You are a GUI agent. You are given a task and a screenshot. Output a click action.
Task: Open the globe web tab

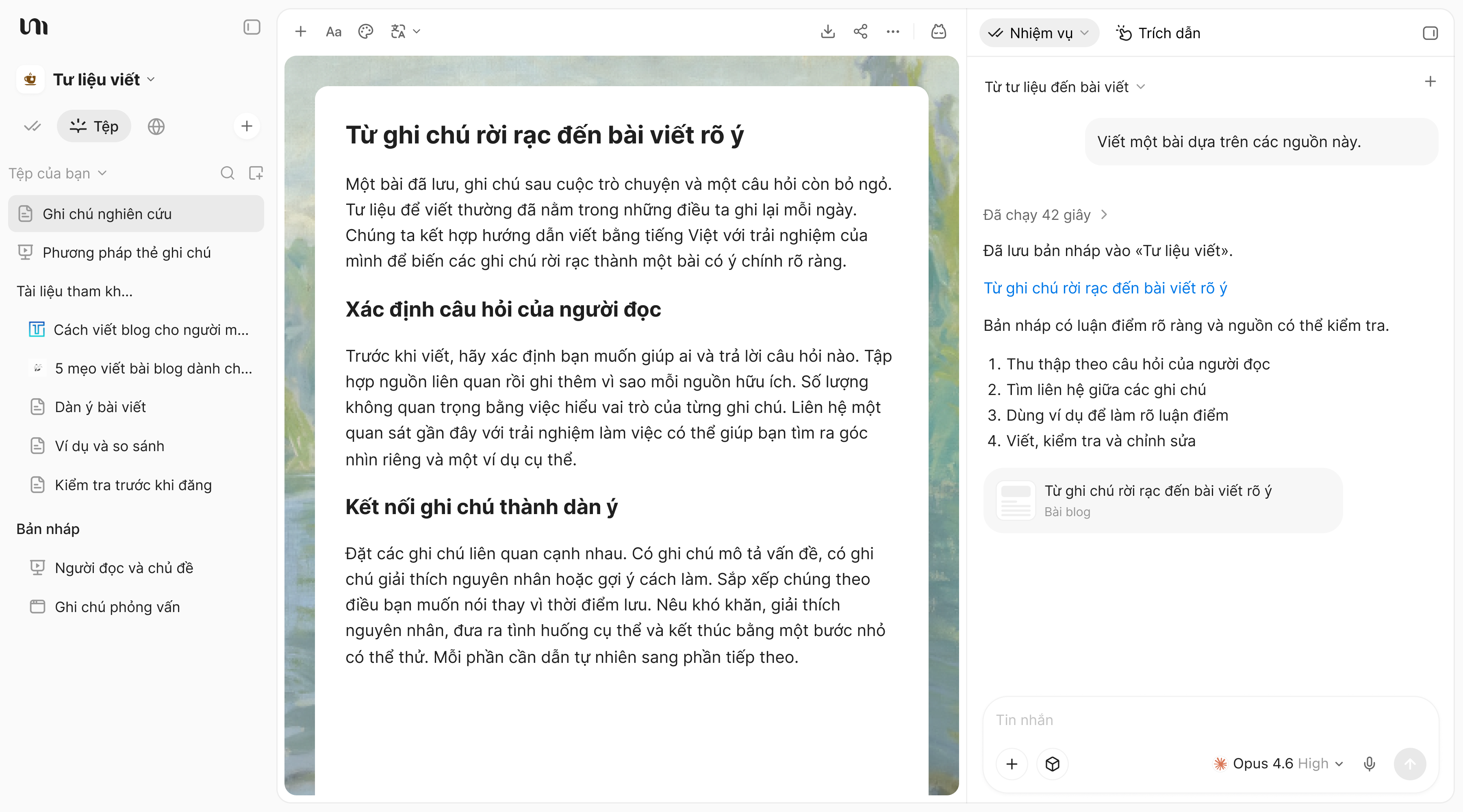pyautogui.click(x=156, y=126)
